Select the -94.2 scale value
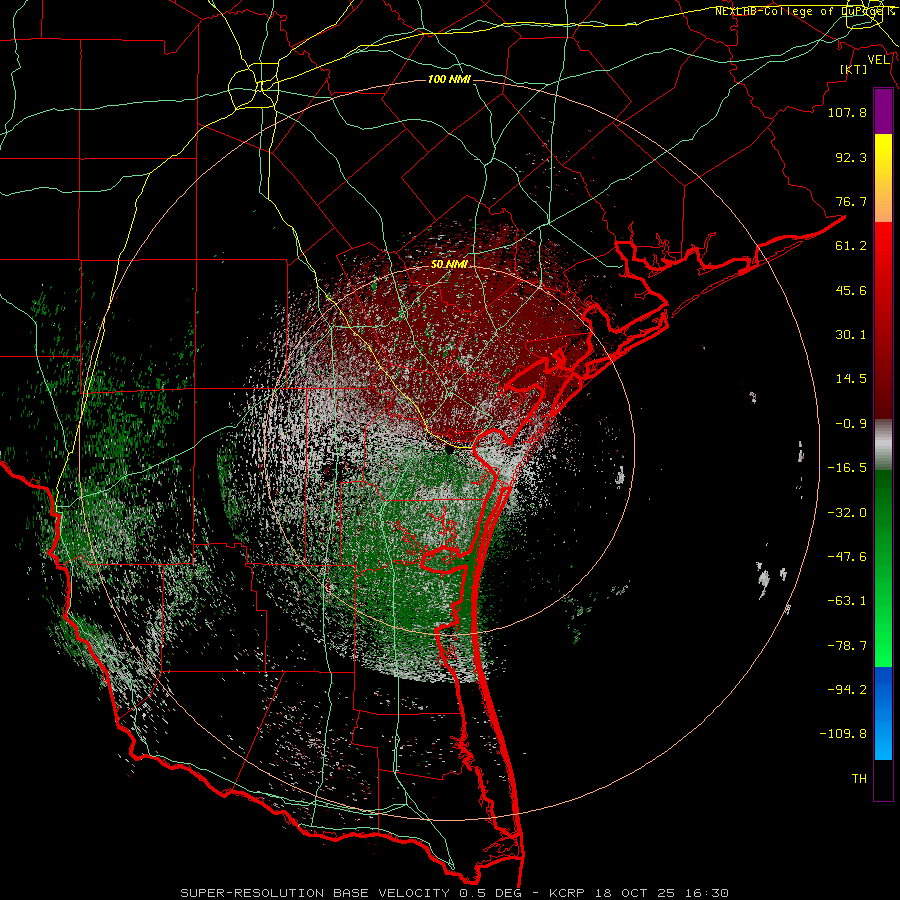 pos(847,690)
